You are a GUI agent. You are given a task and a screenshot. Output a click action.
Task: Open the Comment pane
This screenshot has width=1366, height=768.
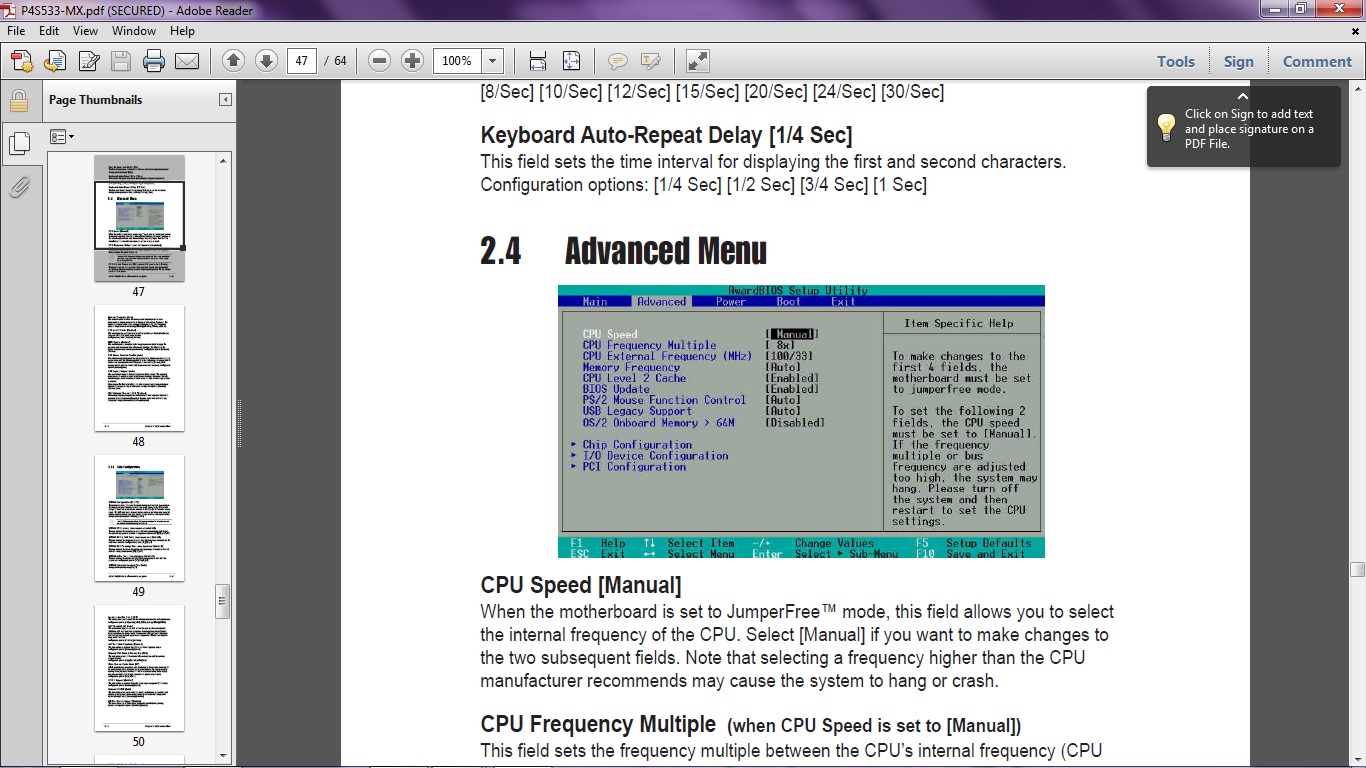[1317, 61]
